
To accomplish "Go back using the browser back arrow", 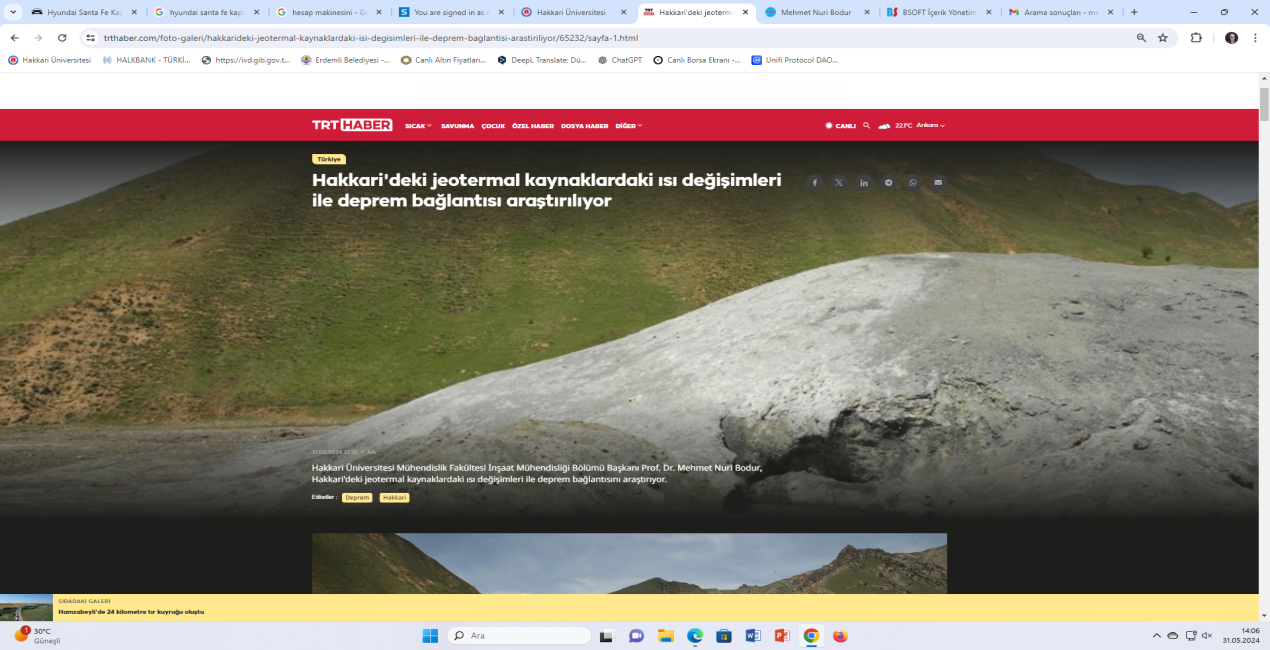I will [14, 38].
